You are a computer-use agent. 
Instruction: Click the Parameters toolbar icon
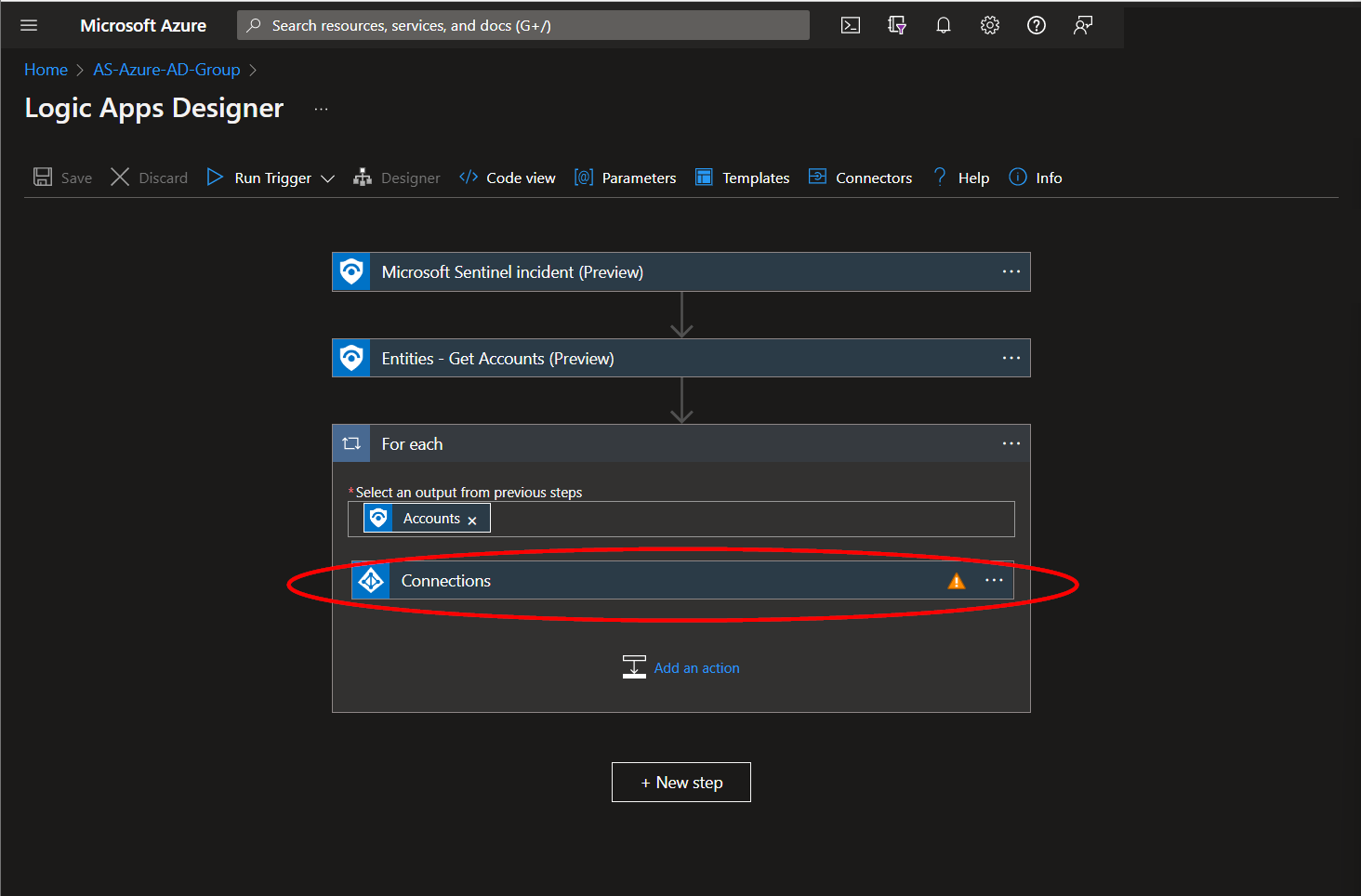tap(584, 177)
